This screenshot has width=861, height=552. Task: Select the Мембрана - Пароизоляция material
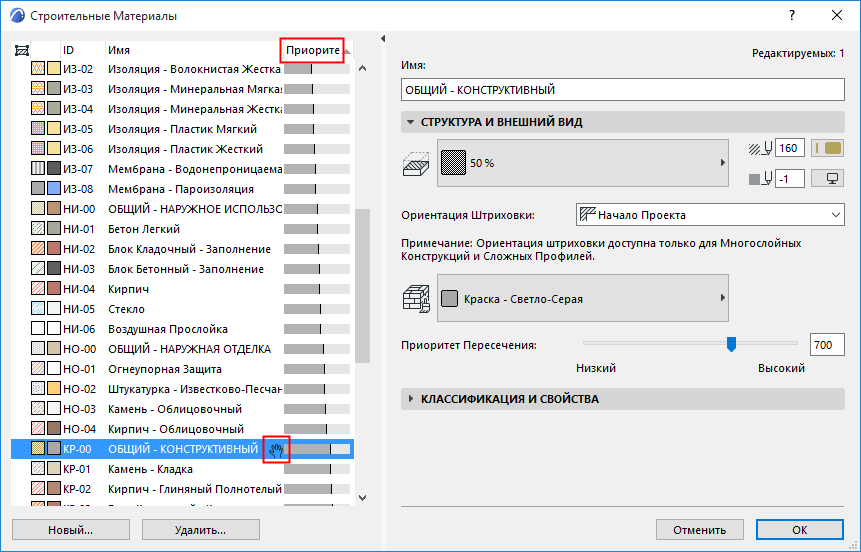182,188
